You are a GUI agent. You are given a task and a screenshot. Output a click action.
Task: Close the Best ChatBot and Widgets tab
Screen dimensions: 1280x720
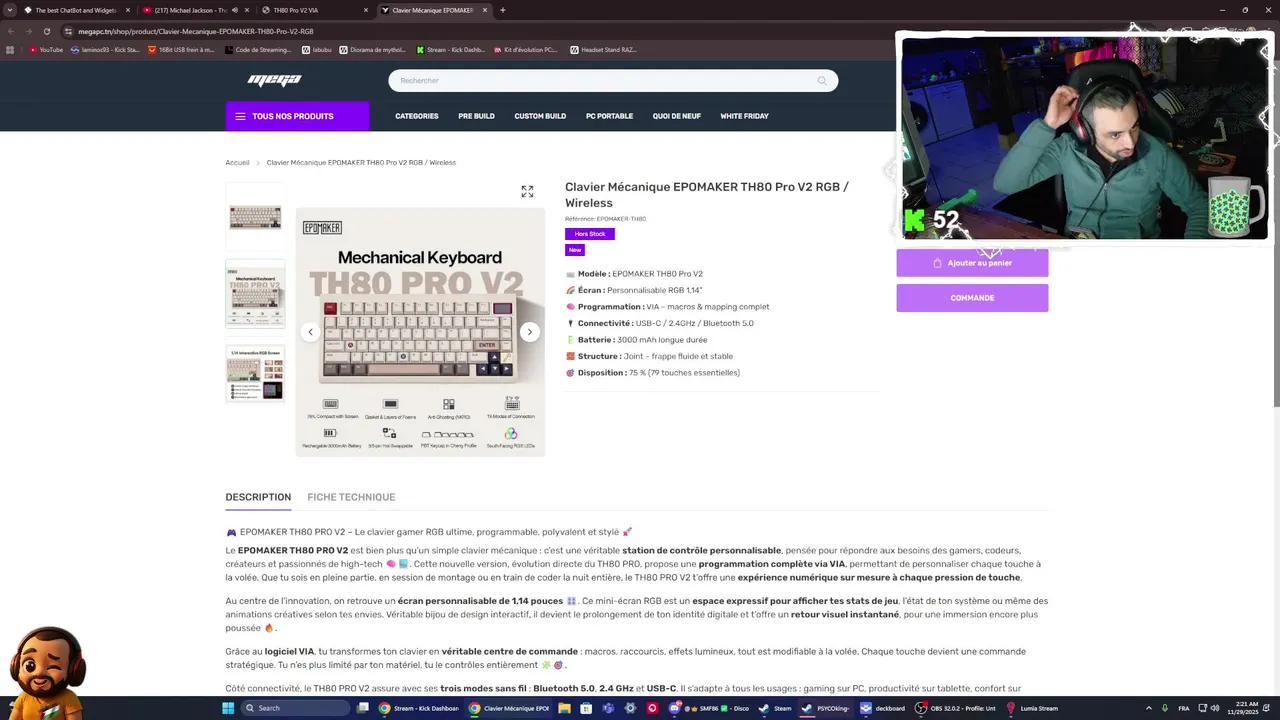click(128, 10)
